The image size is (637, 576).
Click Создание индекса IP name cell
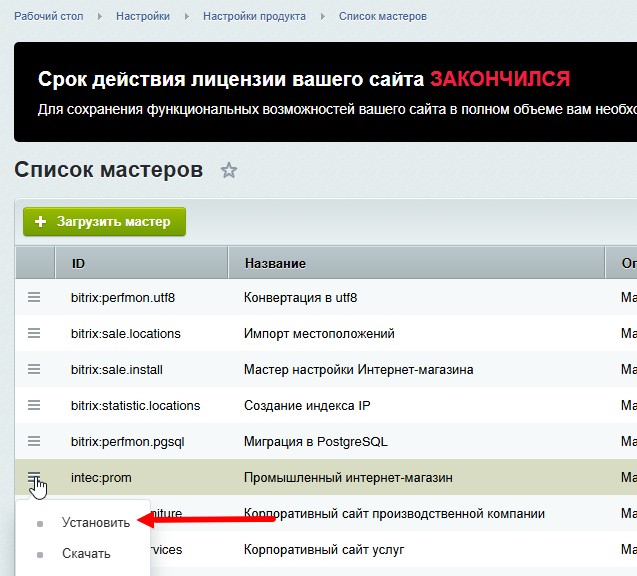point(307,405)
